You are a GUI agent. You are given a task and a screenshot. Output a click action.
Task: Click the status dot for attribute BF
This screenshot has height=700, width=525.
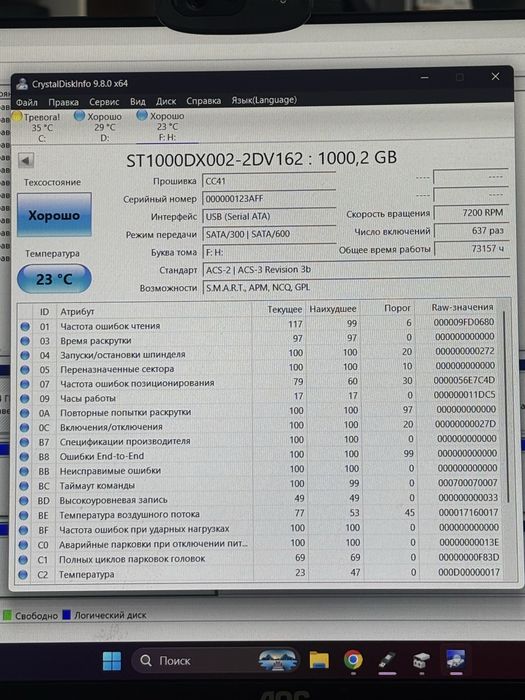pos(24,530)
